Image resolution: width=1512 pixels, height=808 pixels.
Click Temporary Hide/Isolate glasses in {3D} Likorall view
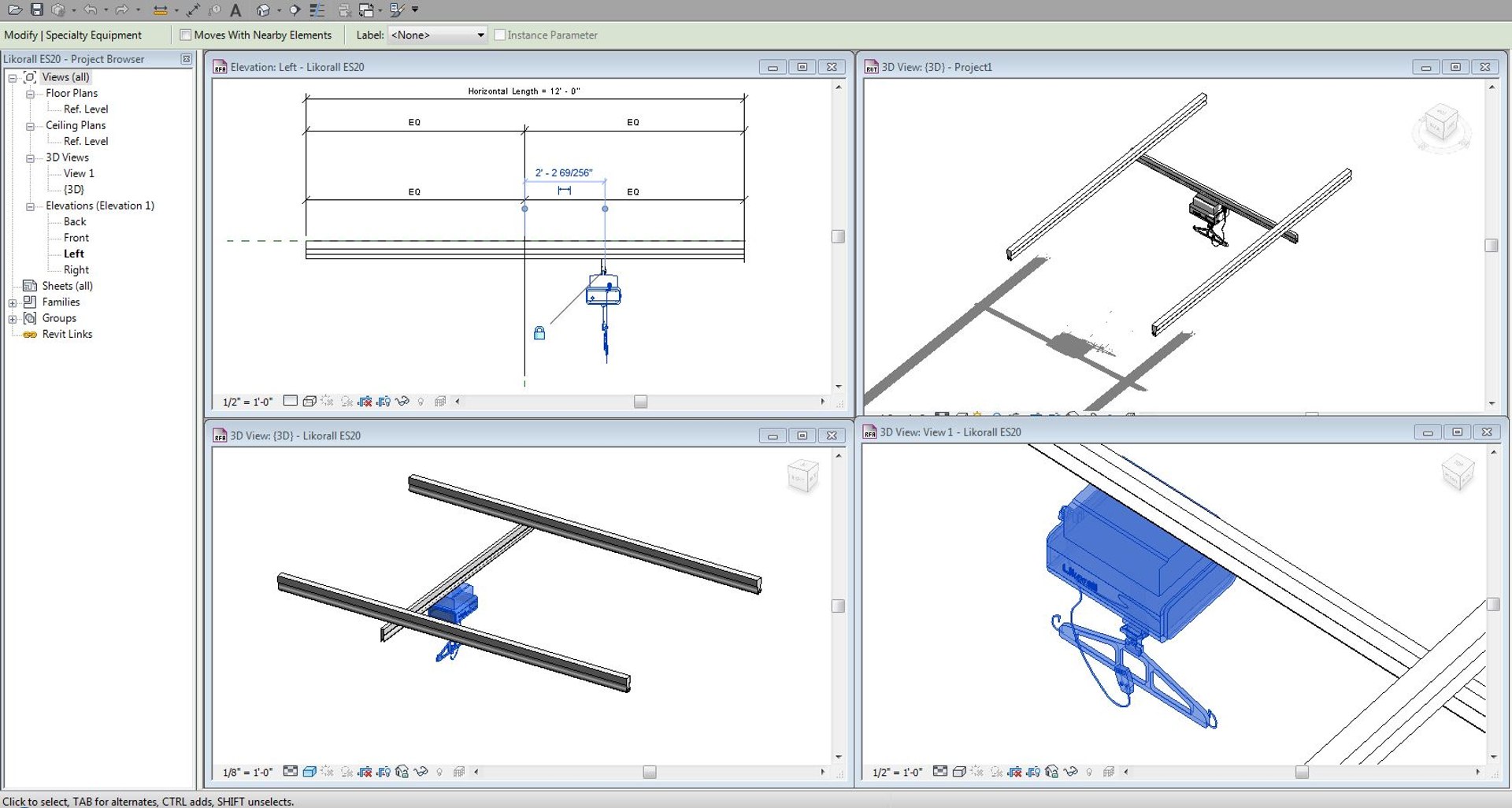(x=421, y=771)
